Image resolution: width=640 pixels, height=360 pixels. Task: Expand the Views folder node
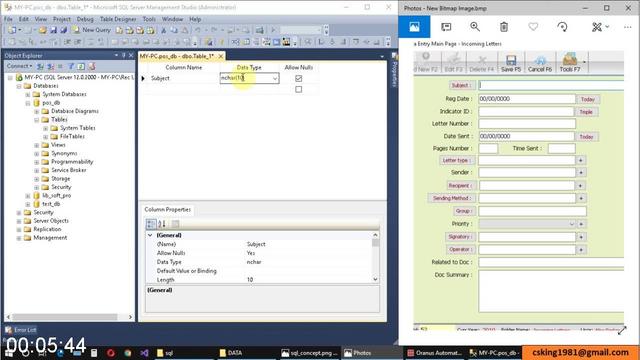(37, 145)
